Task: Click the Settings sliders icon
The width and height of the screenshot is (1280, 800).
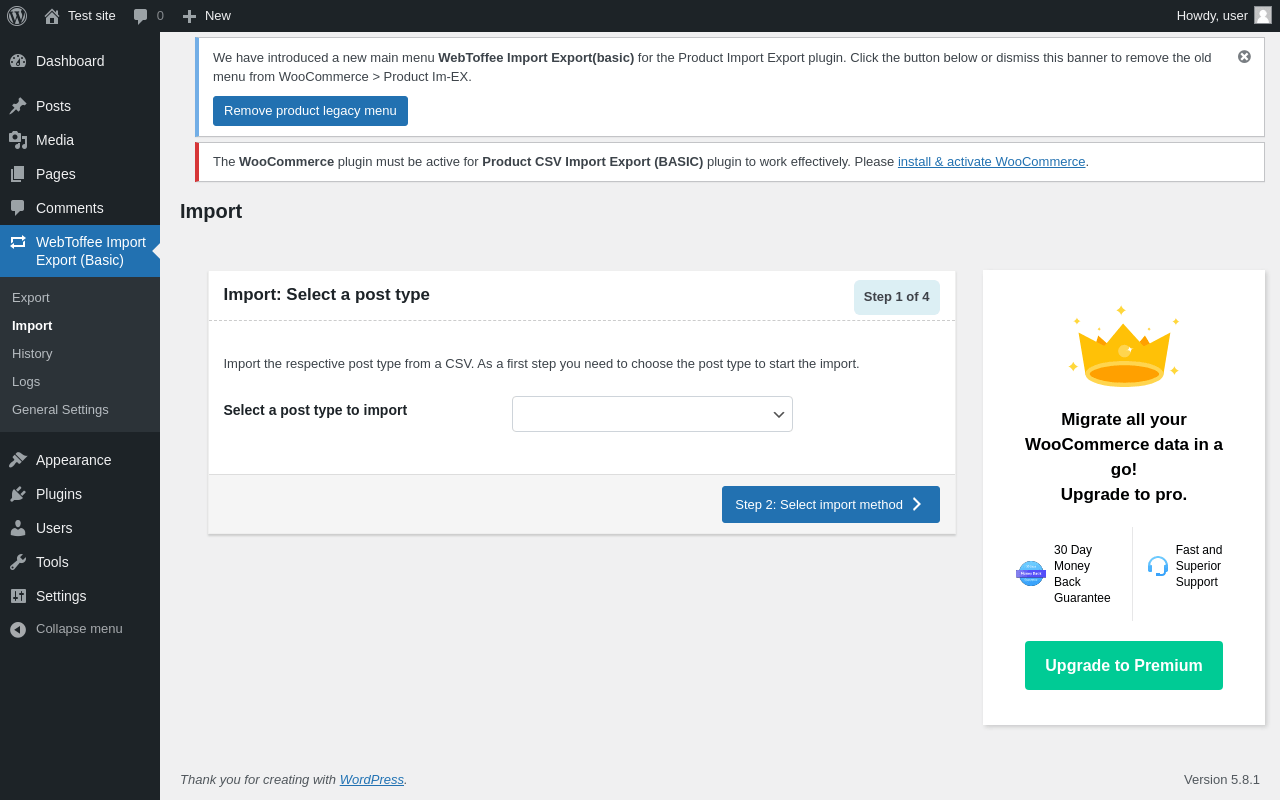Action: [18, 596]
